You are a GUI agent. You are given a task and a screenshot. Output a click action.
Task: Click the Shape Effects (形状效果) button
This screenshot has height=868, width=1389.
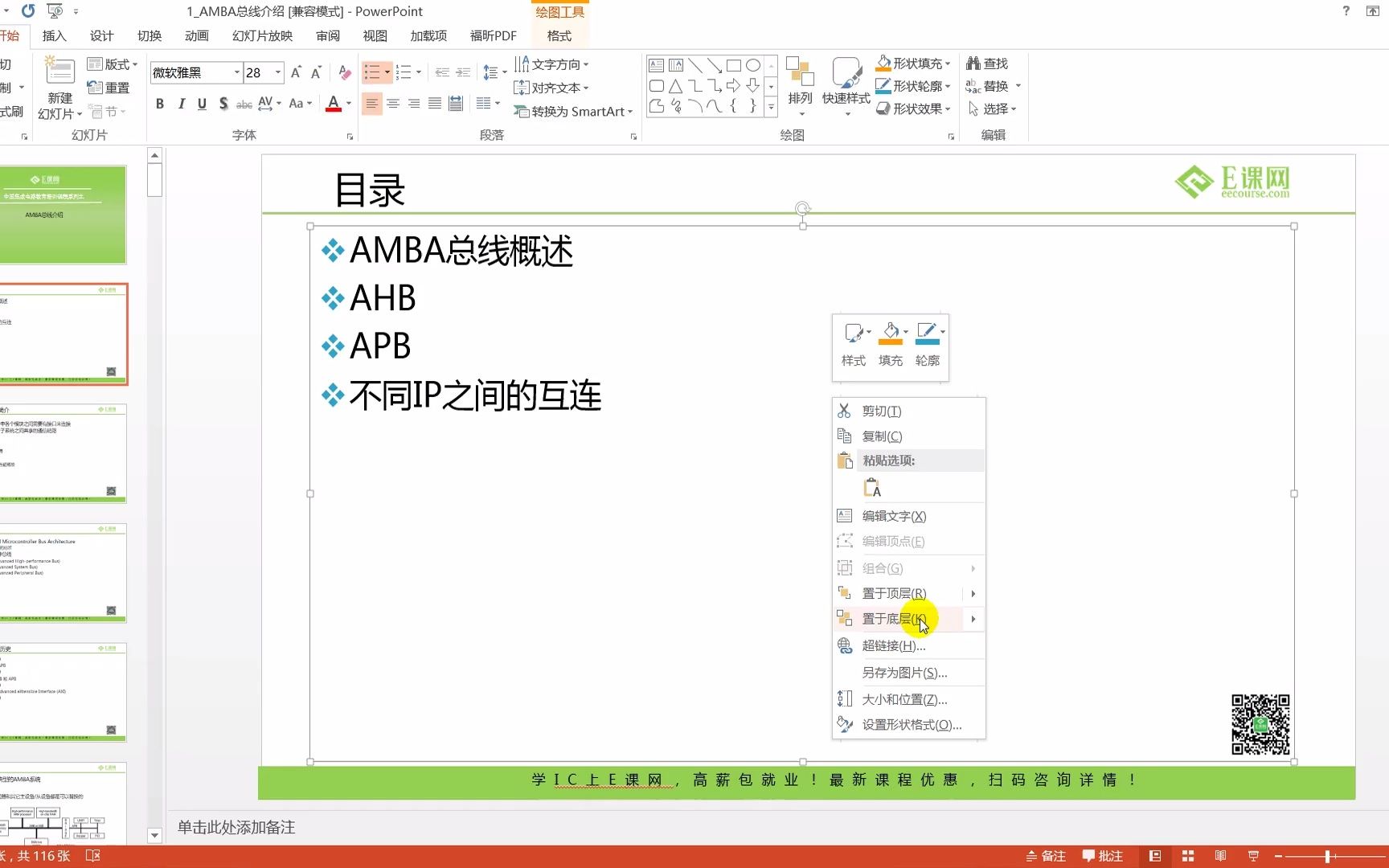coord(913,108)
